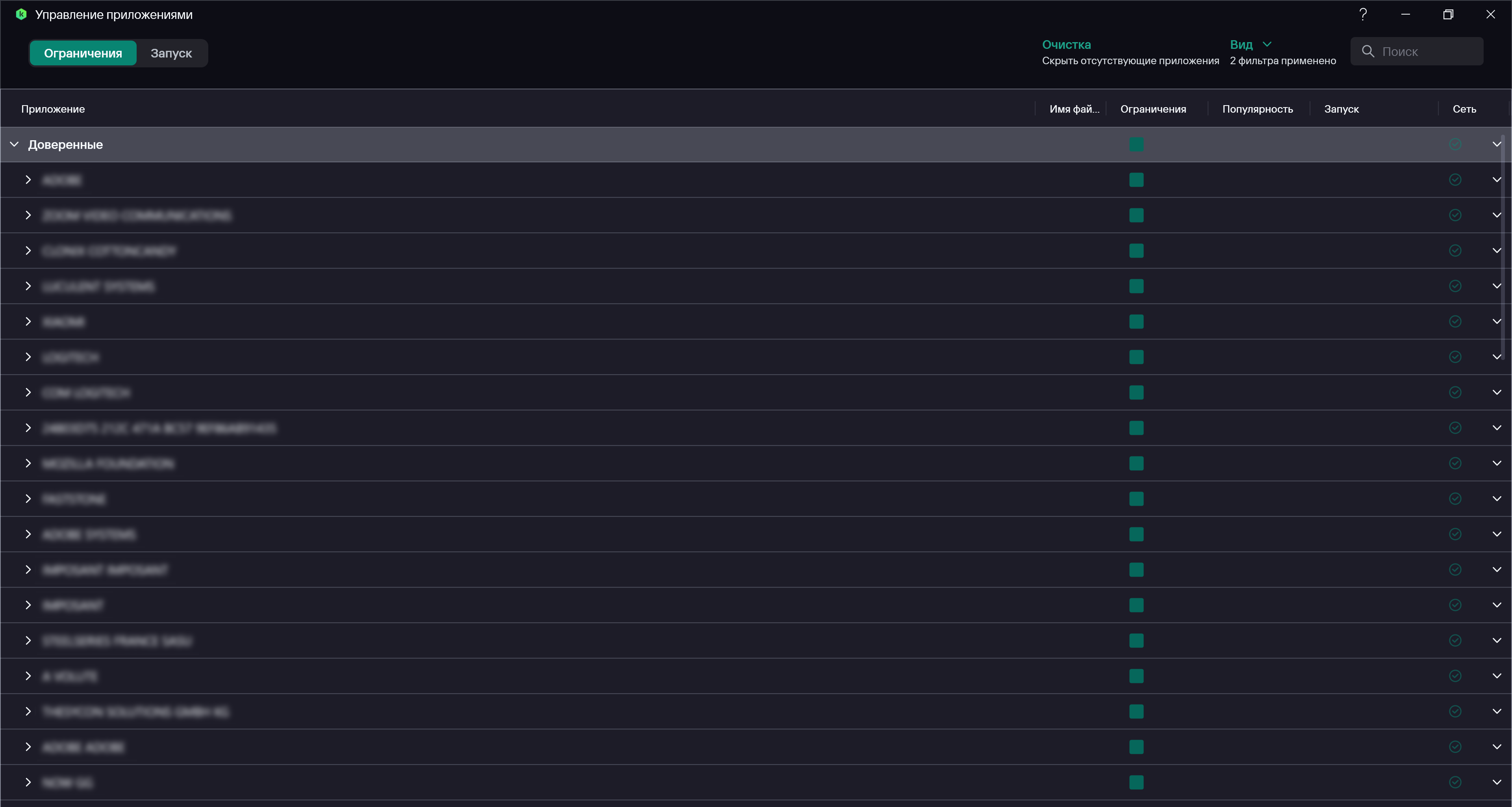
Task: Toggle the restrictions square for Доверенные group
Action: click(1136, 145)
